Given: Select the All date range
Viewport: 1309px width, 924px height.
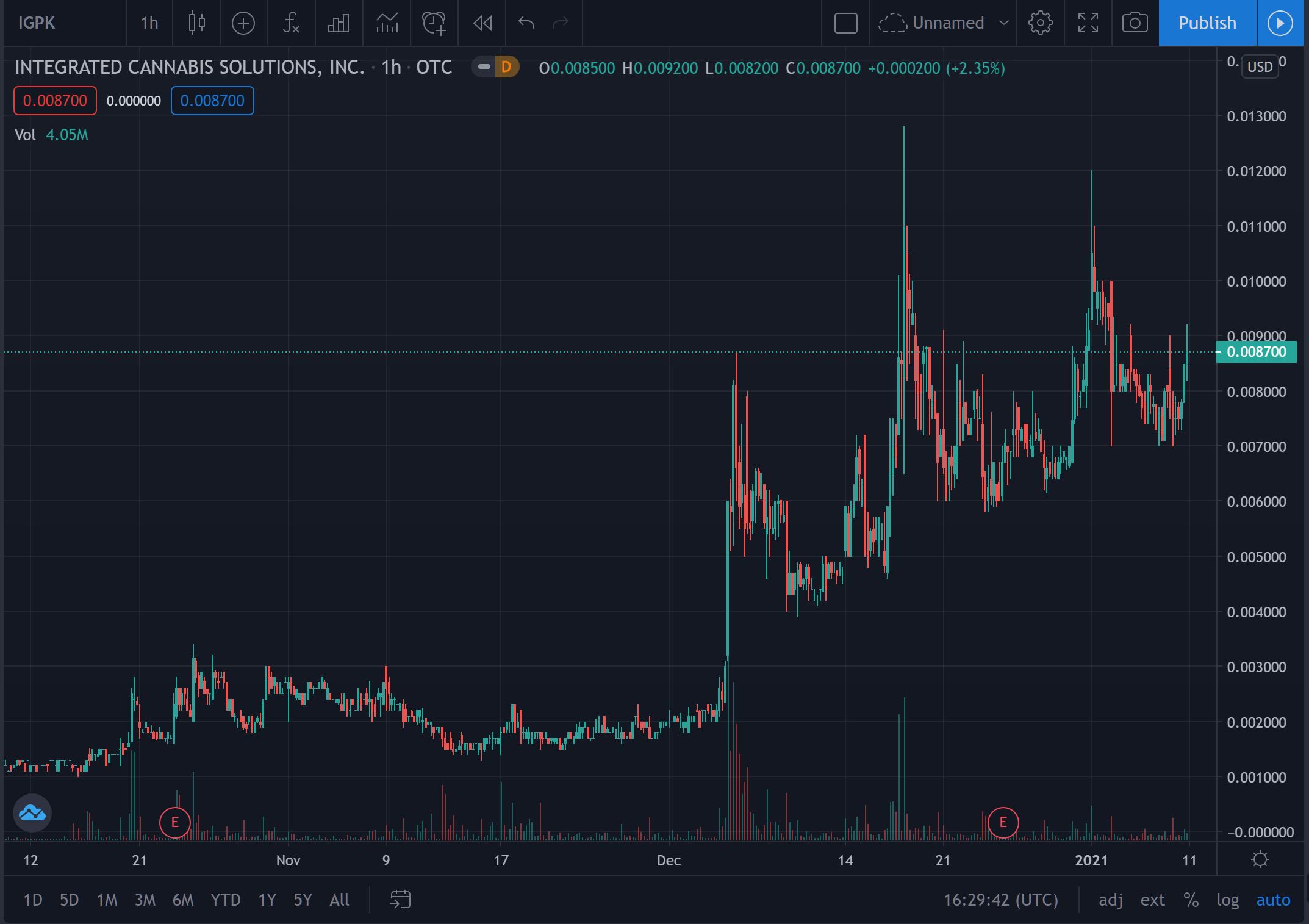Looking at the screenshot, I should (339, 900).
